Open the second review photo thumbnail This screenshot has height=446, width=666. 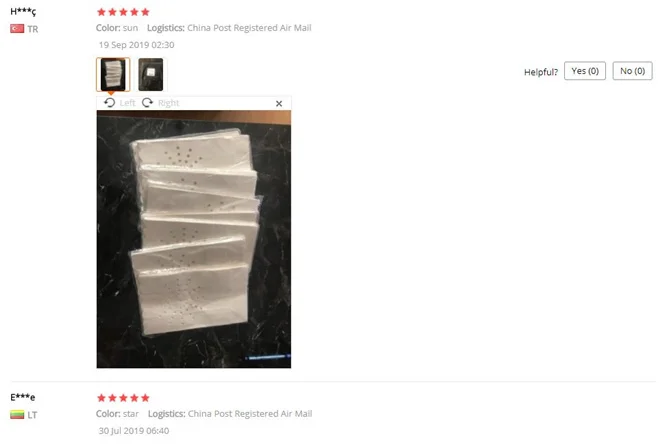(151, 74)
